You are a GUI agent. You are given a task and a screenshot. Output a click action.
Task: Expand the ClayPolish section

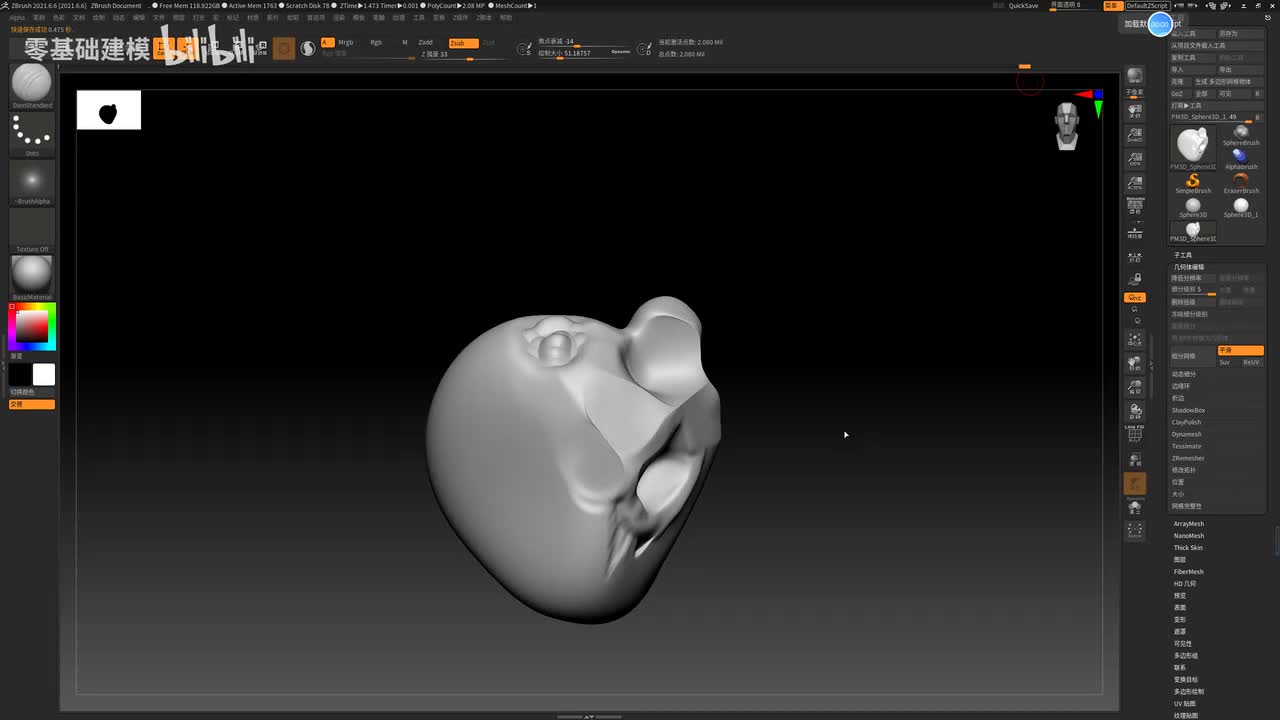coord(1187,422)
